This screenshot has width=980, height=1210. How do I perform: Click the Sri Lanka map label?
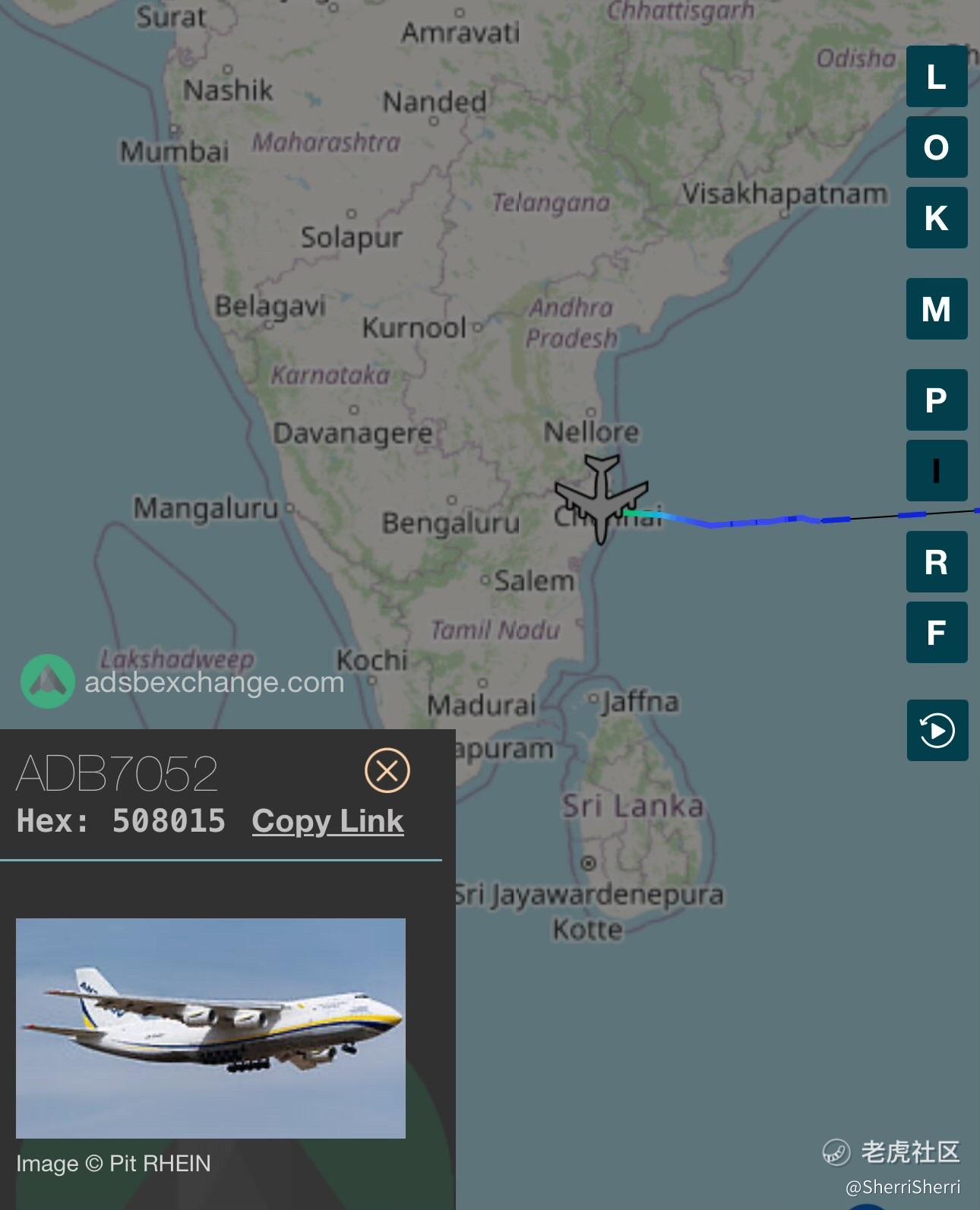pyautogui.click(x=632, y=805)
